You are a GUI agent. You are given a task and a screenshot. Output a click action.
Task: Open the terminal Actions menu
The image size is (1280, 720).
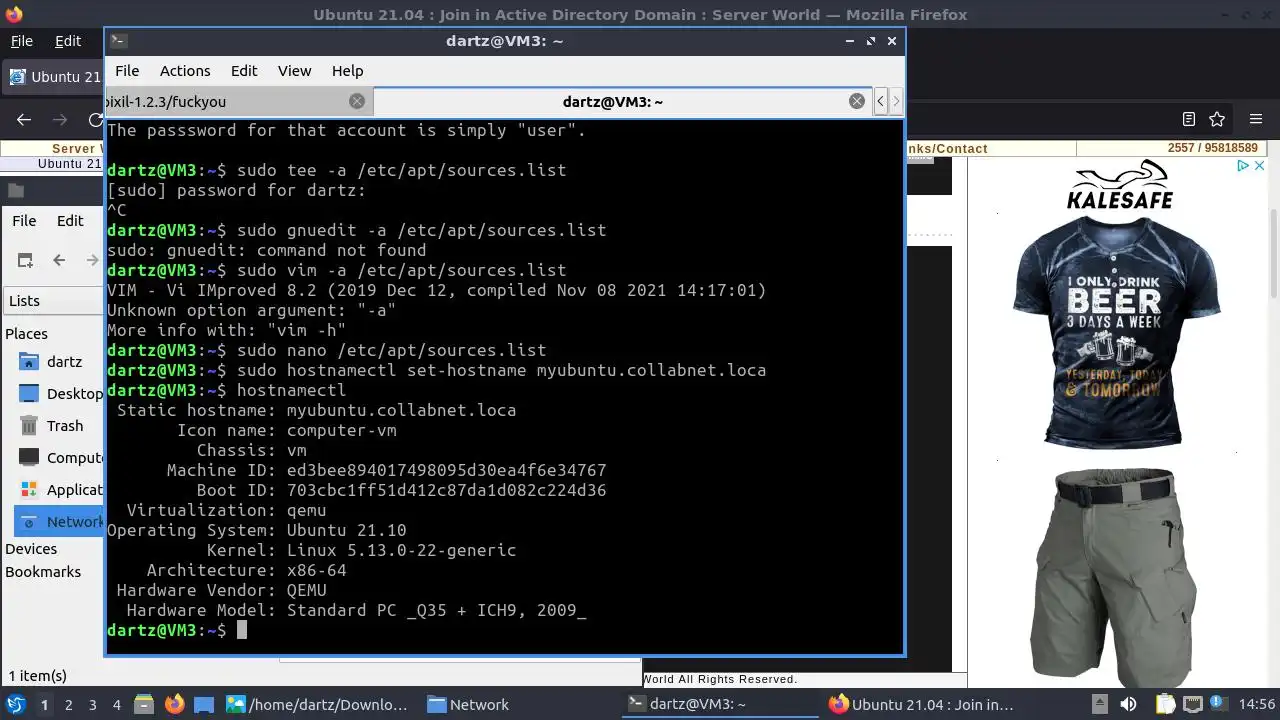pyautogui.click(x=185, y=71)
